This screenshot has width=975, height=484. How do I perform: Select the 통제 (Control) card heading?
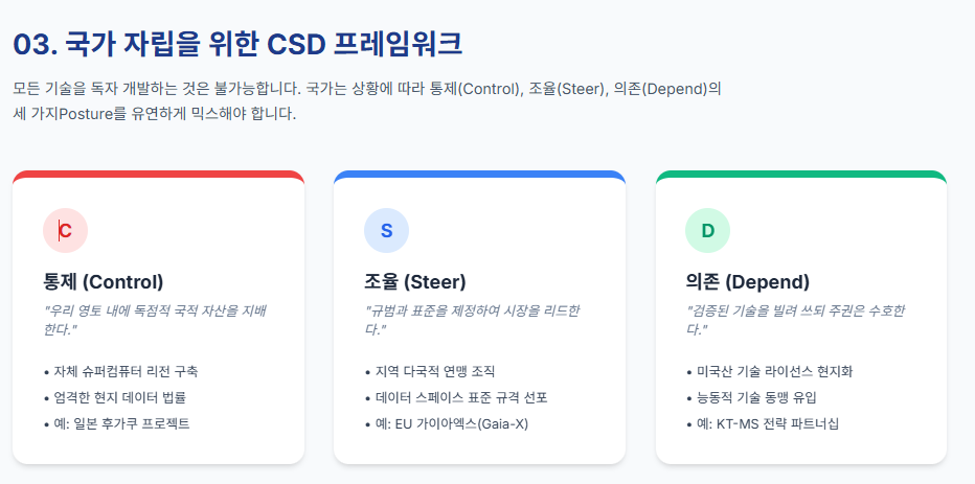pyautogui.click(x=103, y=282)
